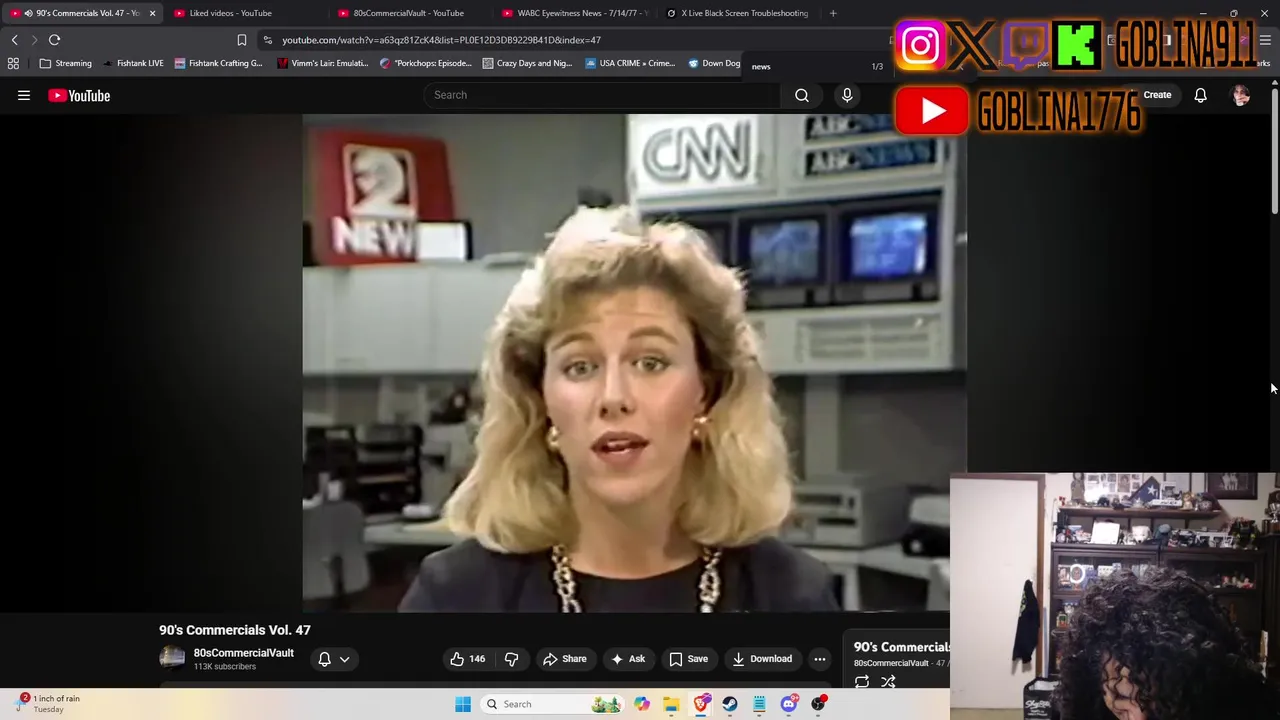Dislike this video
Screen dimensions: 1280x720
point(511,659)
